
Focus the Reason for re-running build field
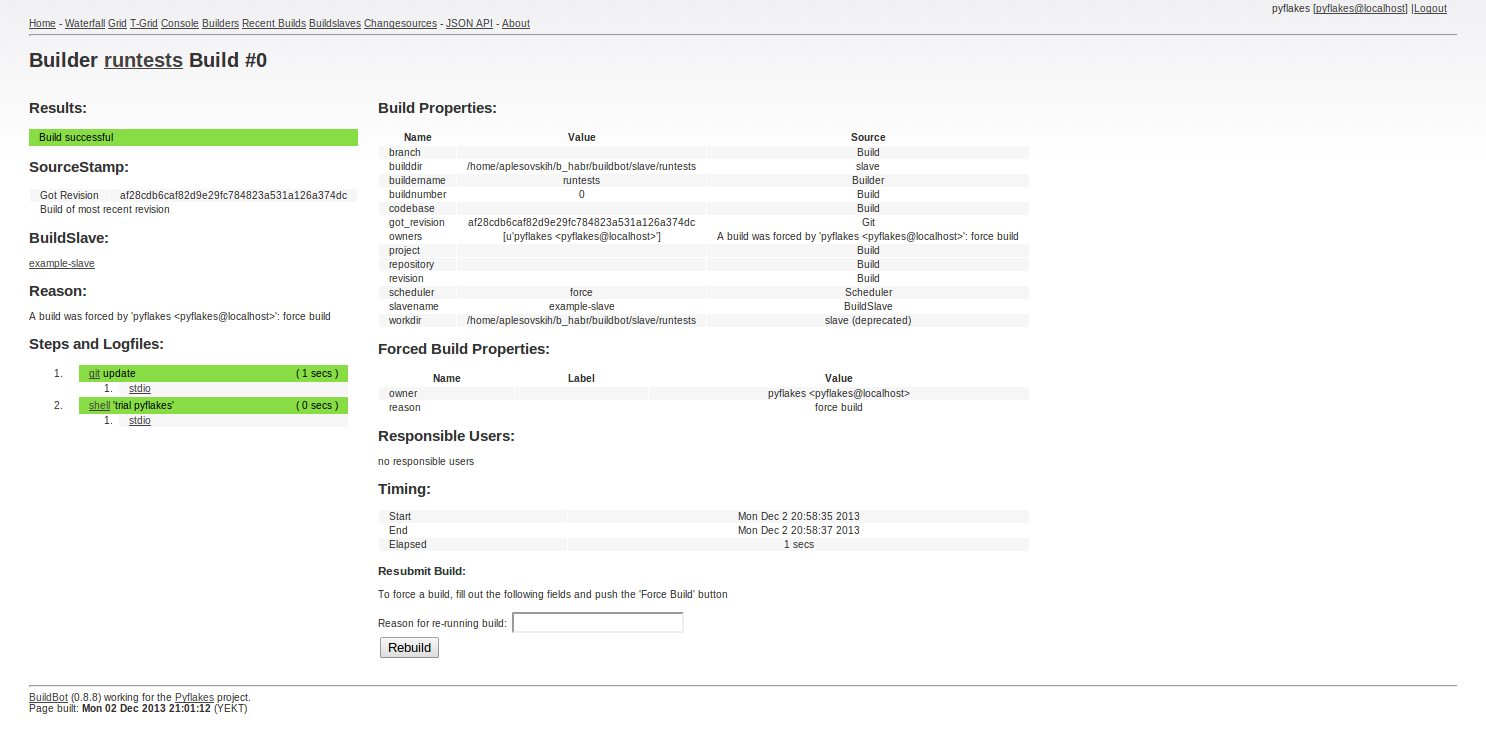coord(598,623)
